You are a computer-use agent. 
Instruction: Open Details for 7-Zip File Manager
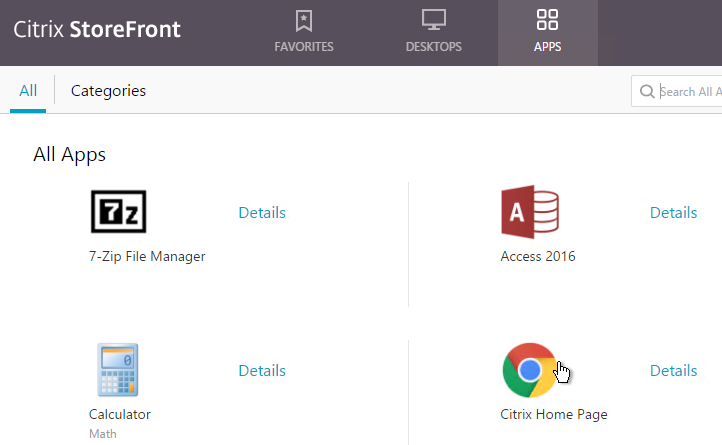(262, 212)
